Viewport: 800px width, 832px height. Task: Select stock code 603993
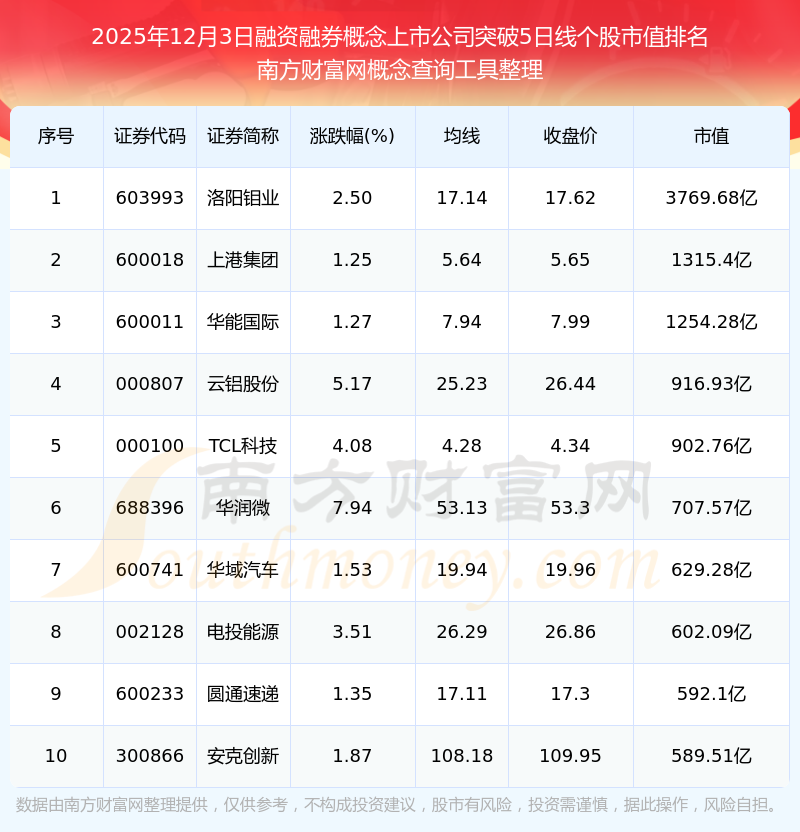click(x=150, y=198)
